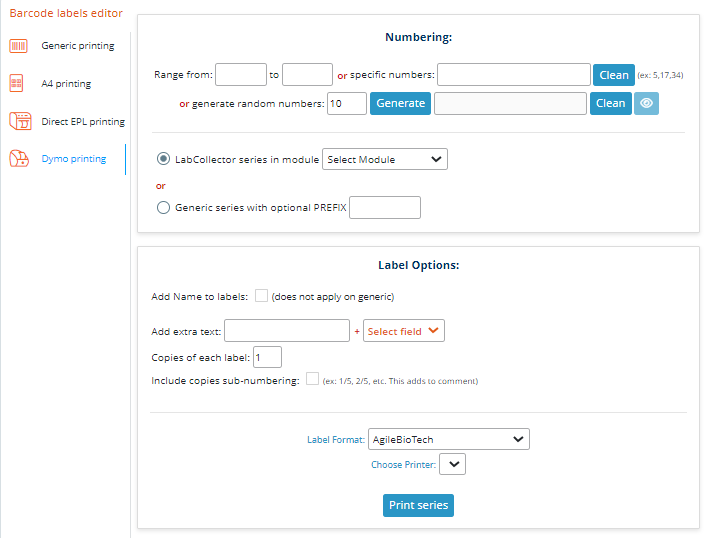Open the AgileBioTech label format dropdown
The height and width of the screenshot is (538, 715).
click(449, 439)
